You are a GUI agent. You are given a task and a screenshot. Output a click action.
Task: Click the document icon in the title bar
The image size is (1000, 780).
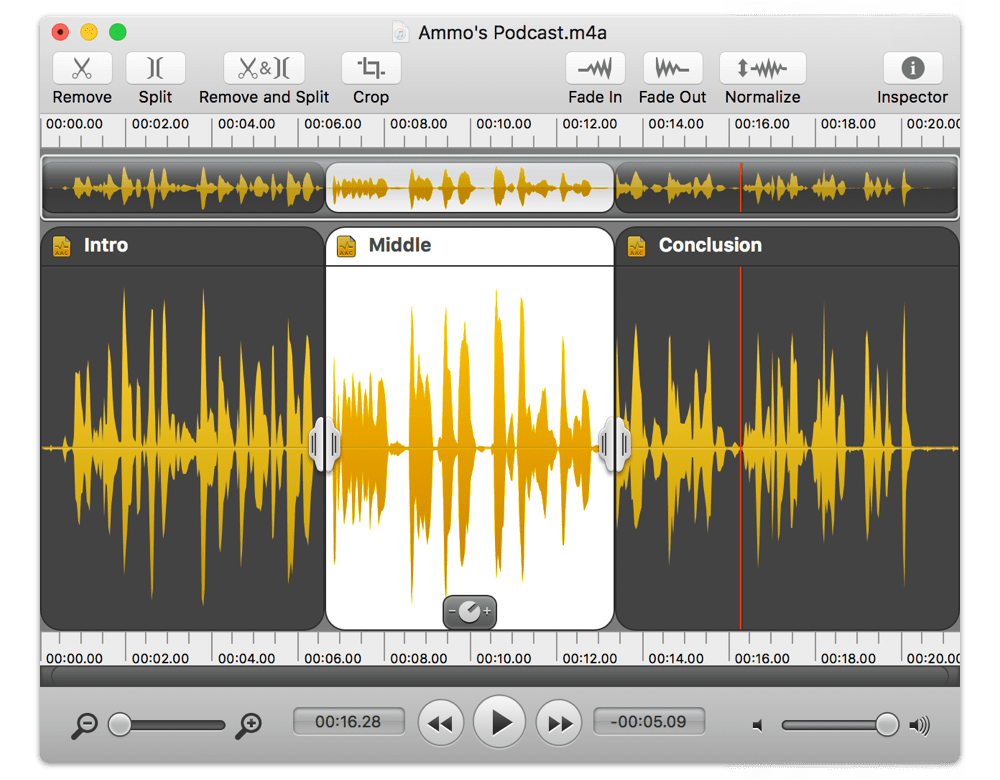(x=401, y=33)
